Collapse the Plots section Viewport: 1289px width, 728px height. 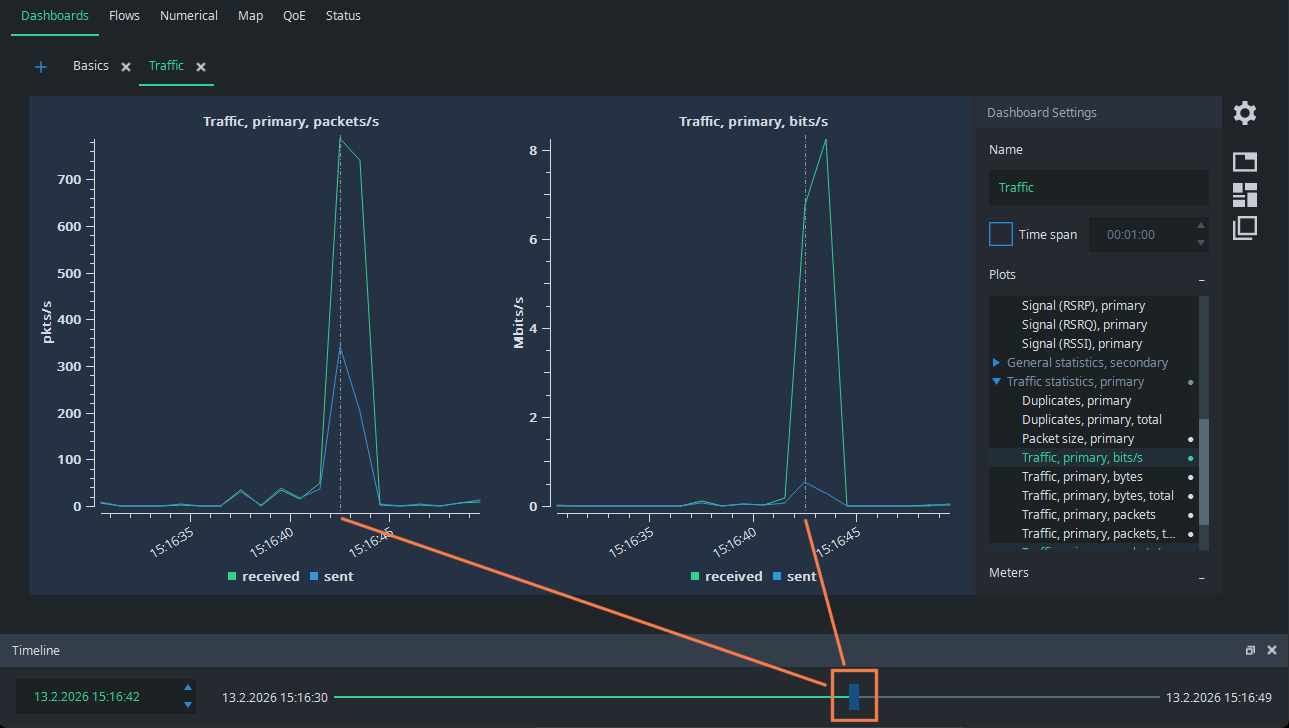[x=1201, y=276]
